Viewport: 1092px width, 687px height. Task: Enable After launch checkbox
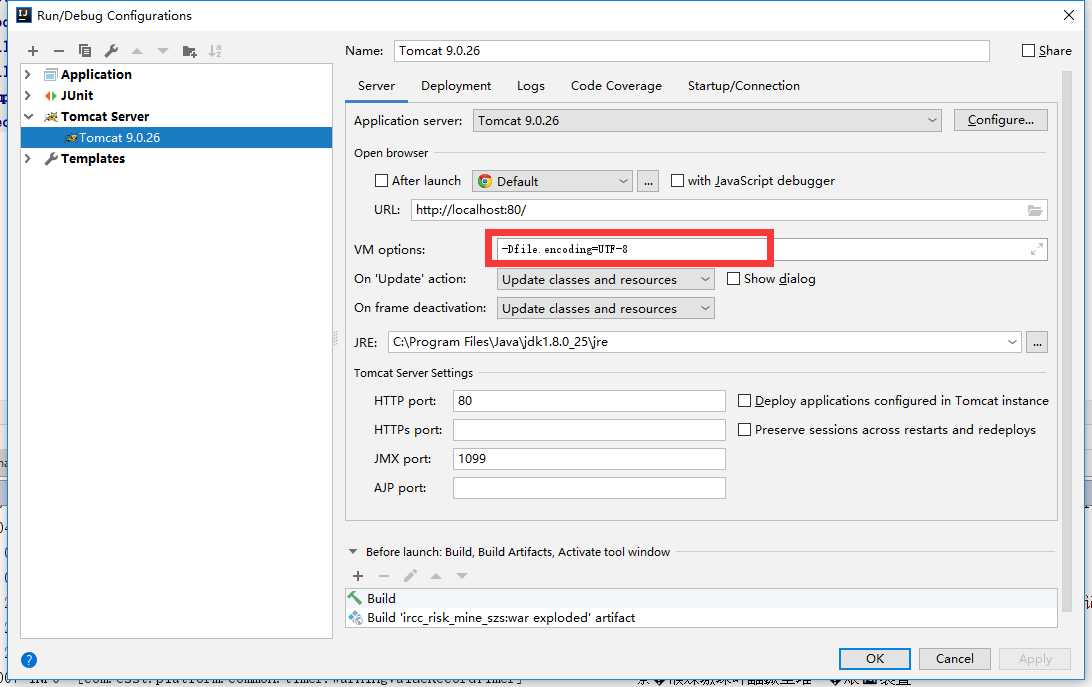click(381, 180)
